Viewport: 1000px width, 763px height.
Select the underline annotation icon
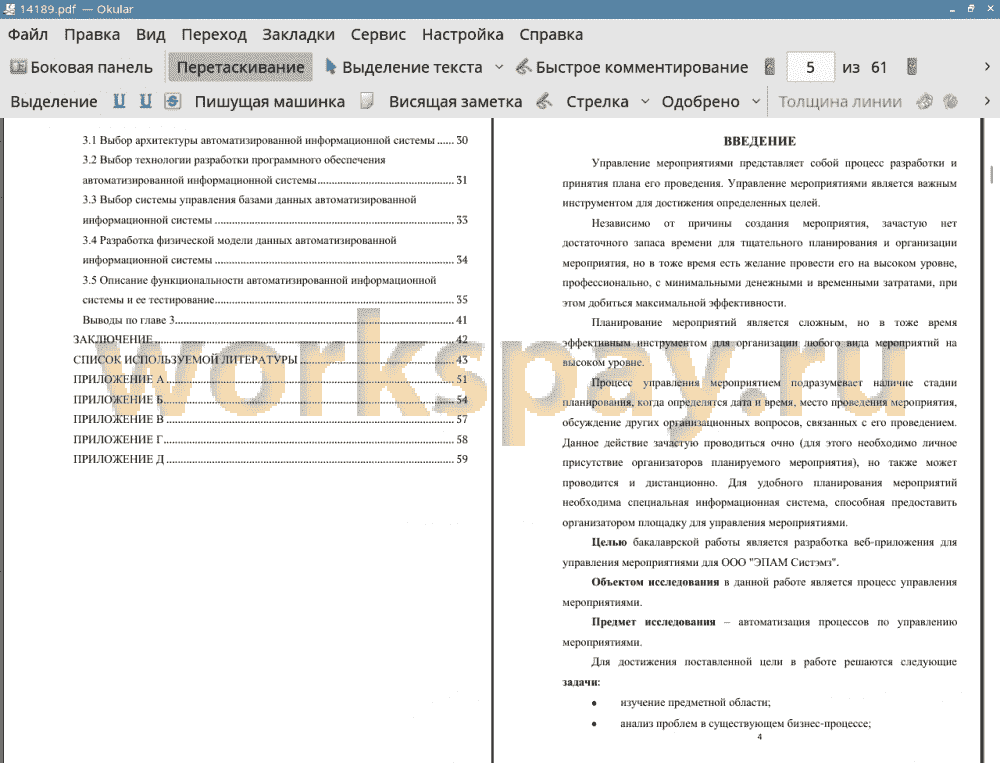coord(119,101)
